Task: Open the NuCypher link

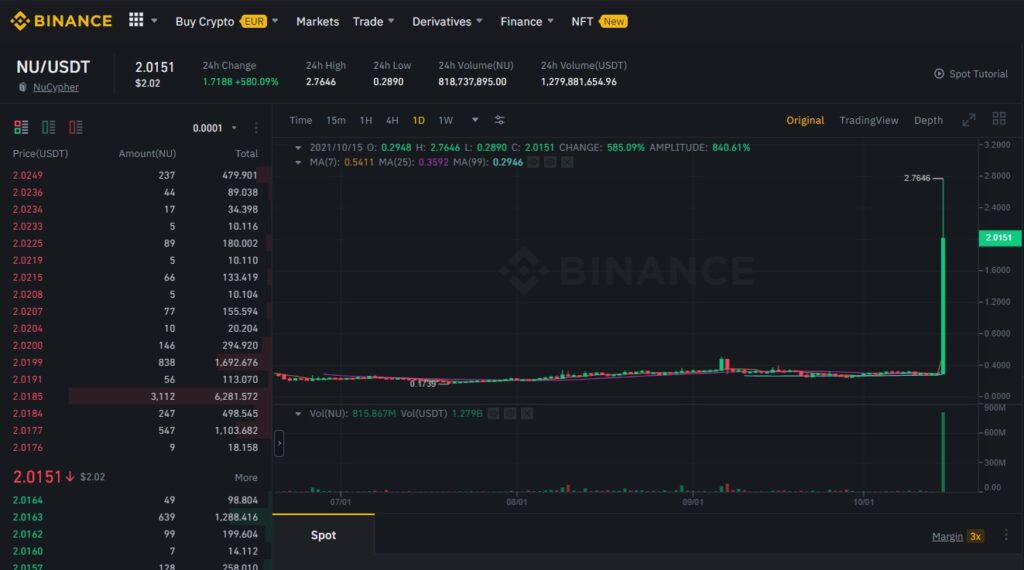Action: pos(56,87)
